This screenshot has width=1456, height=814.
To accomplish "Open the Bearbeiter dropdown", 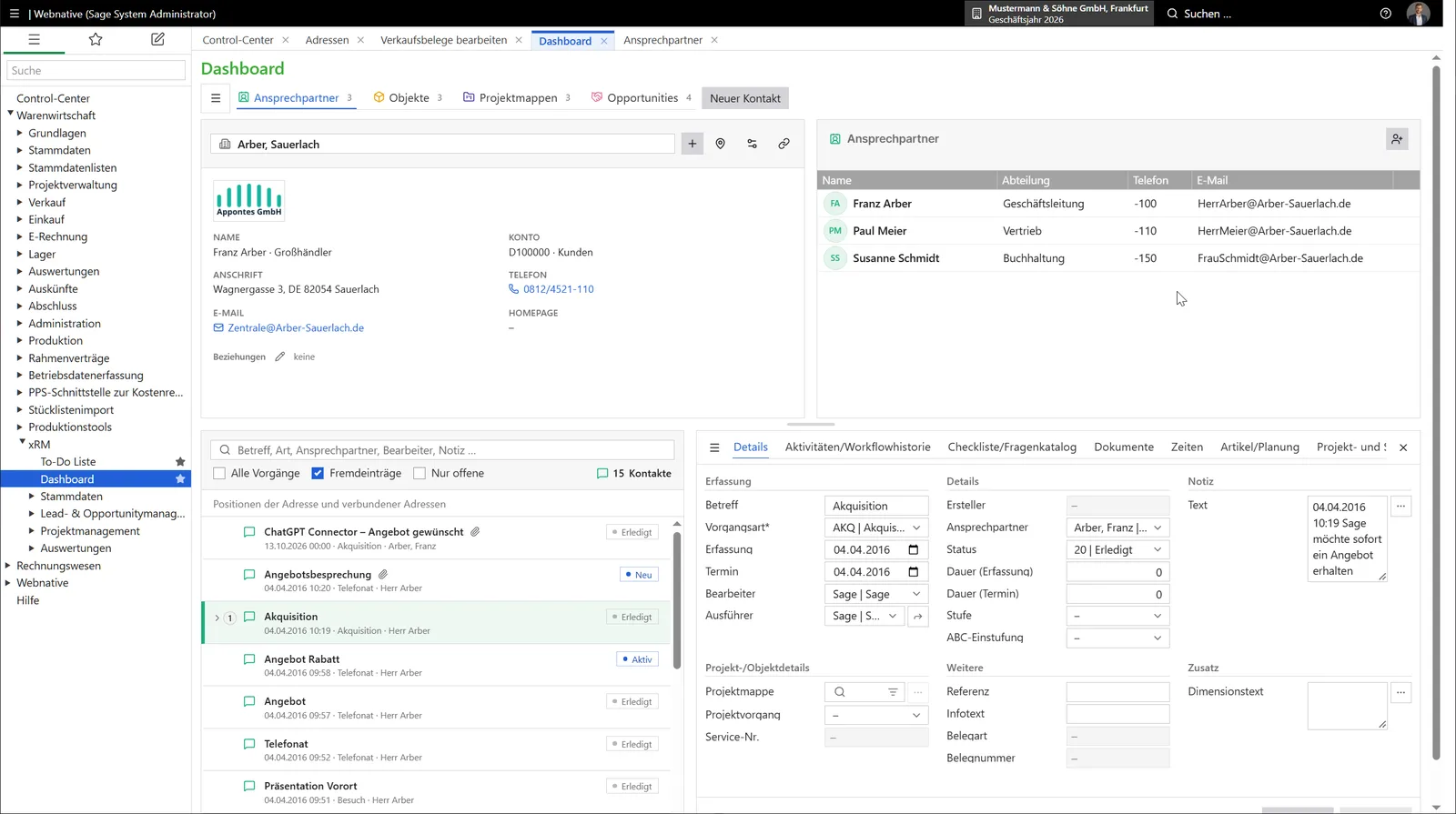I will 876,594.
